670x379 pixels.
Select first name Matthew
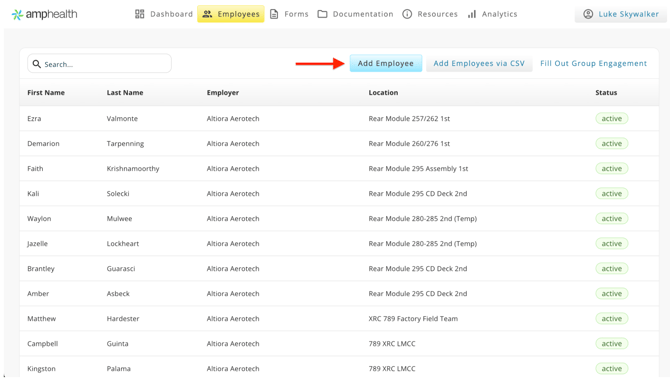(x=41, y=318)
